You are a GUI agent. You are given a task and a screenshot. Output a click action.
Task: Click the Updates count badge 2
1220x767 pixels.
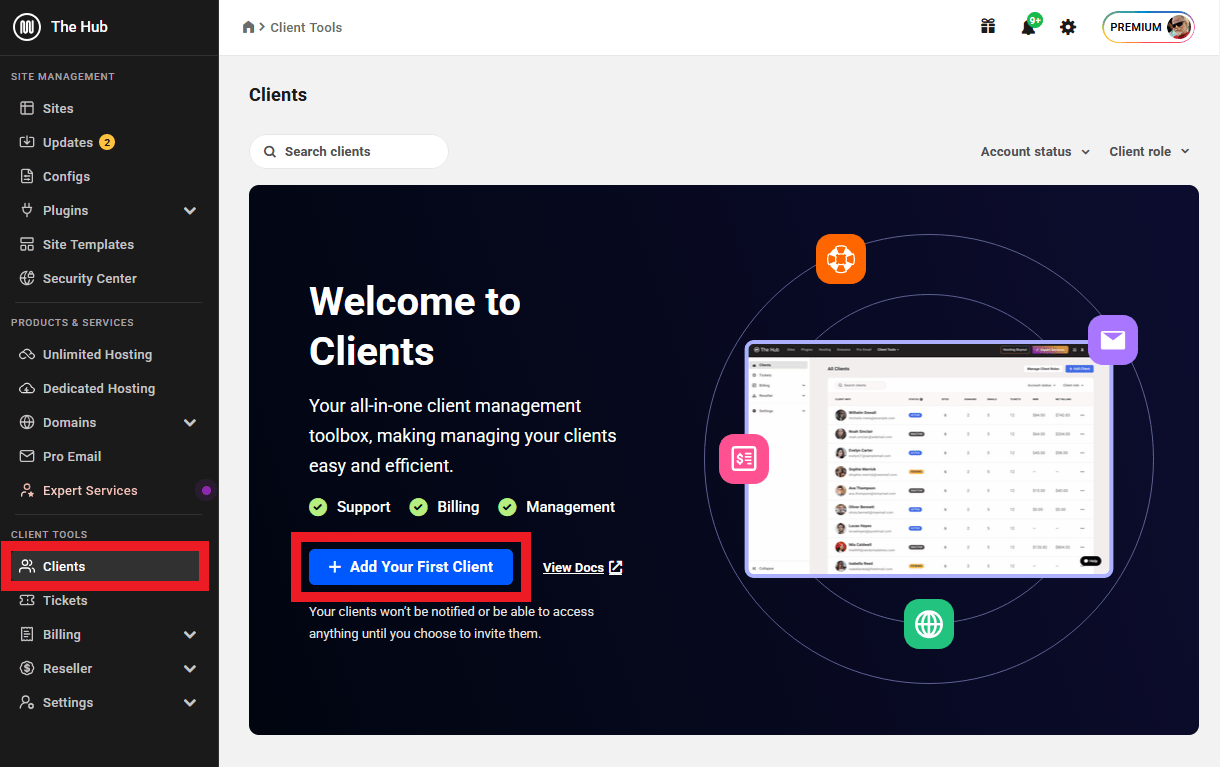[x=107, y=142]
